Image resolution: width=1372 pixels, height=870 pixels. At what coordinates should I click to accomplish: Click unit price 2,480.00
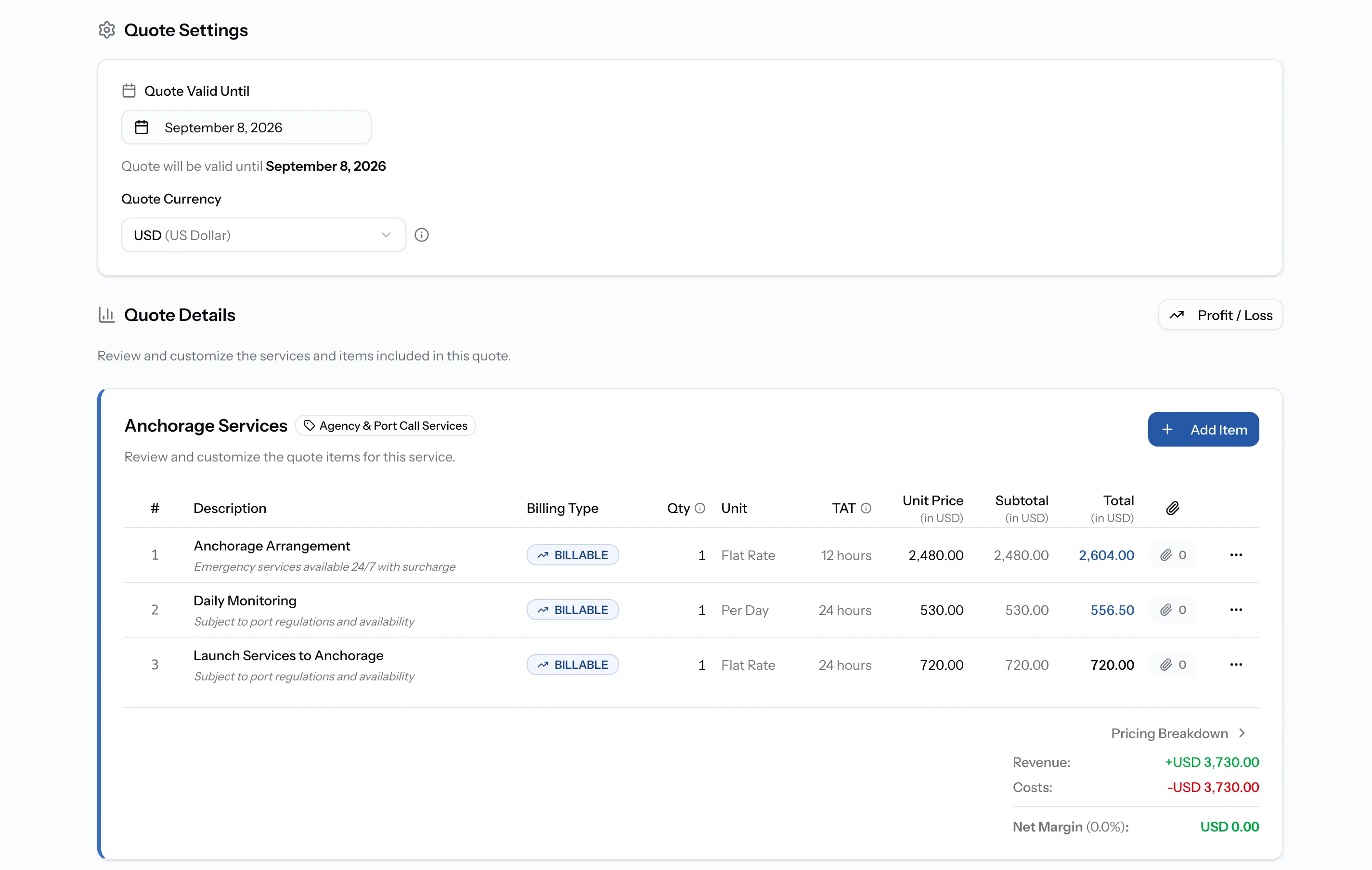click(935, 555)
